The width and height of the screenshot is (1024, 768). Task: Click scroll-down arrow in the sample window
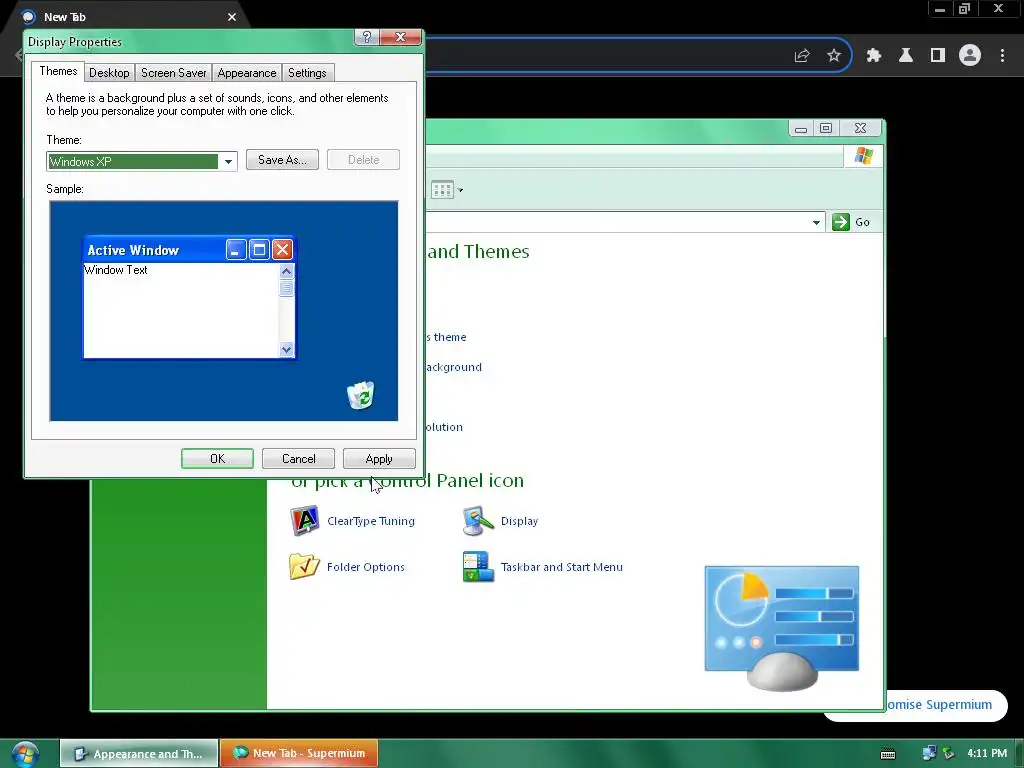286,349
